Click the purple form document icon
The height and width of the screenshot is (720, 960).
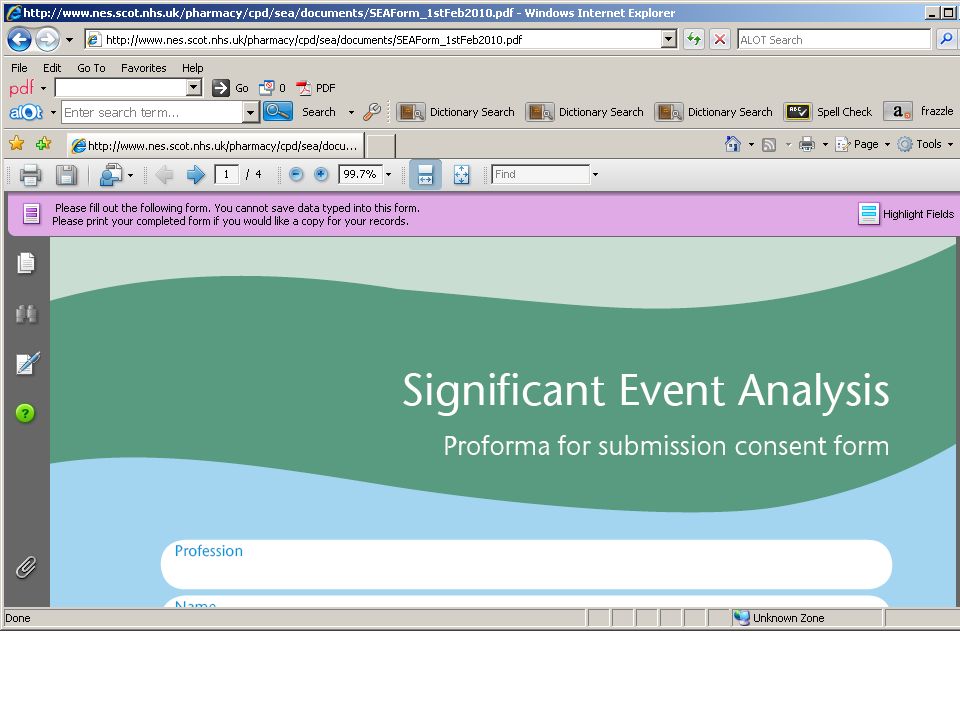[x=31, y=214]
